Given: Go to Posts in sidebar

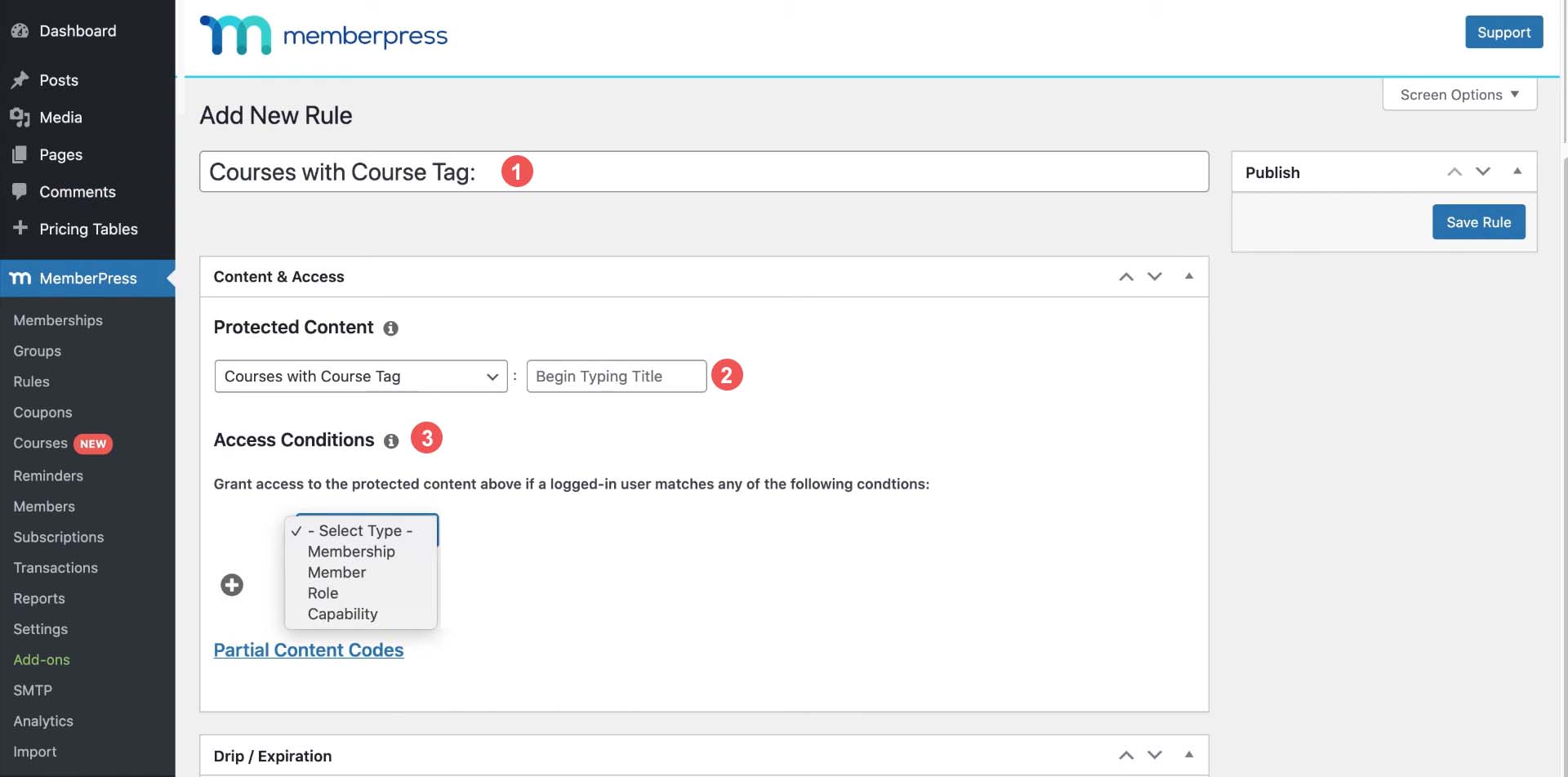Looking at the screenshot, I should (x=59, y=80).
